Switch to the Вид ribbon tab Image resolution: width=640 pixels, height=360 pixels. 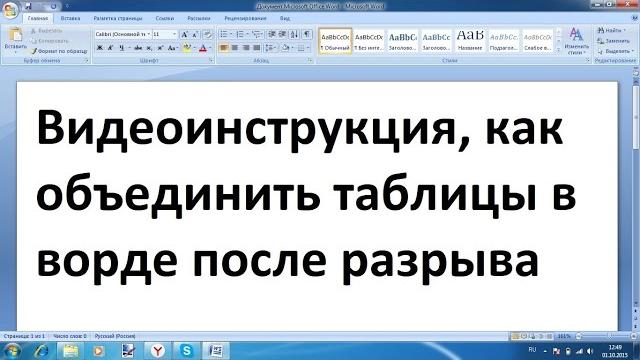pyautogui.click(x=284, y=18)
